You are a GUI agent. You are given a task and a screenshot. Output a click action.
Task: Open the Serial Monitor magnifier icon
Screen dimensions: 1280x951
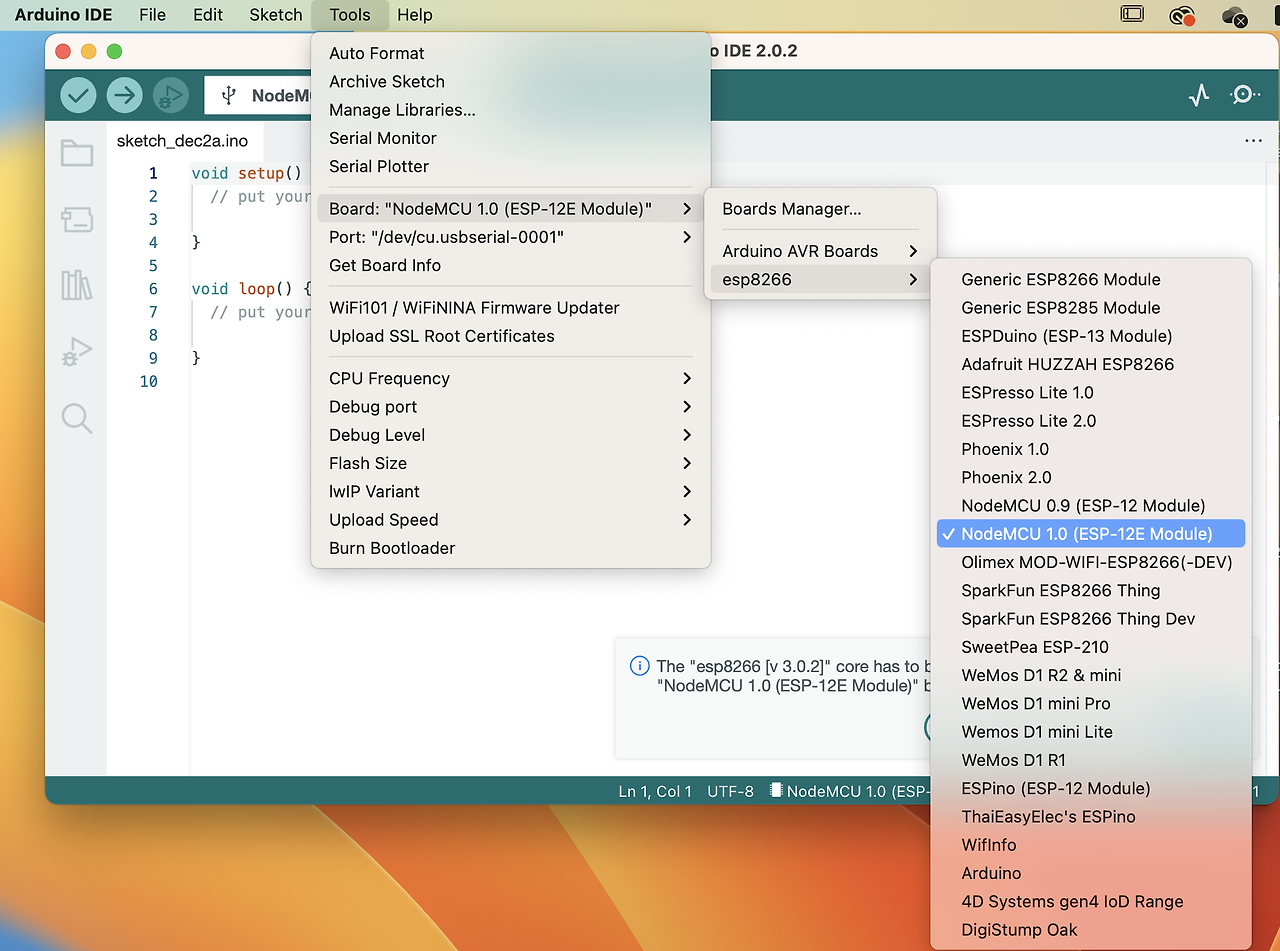(x=1244, y=95)
